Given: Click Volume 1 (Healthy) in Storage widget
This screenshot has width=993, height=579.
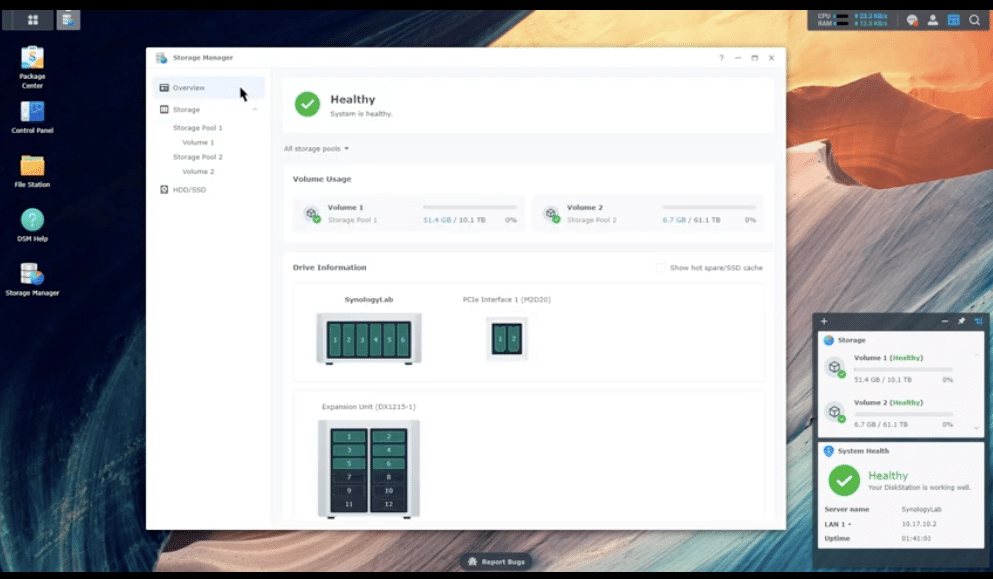Looking at the screenshot, I should coord(888,358).
